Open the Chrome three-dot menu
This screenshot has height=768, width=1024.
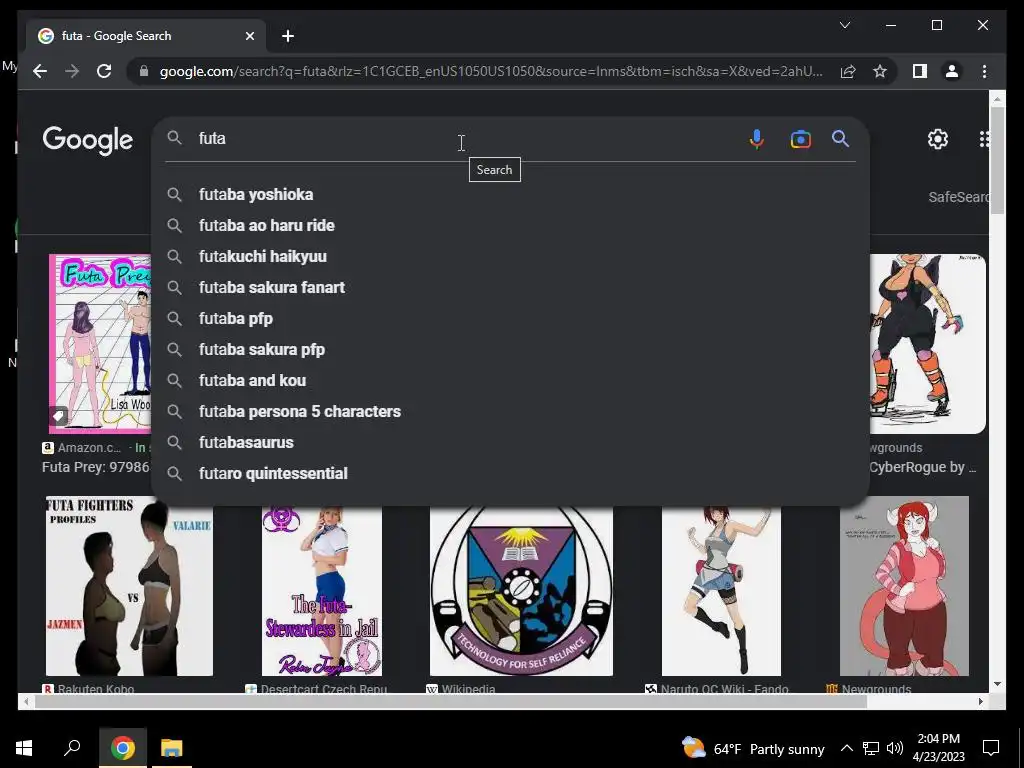pos(984,71)
